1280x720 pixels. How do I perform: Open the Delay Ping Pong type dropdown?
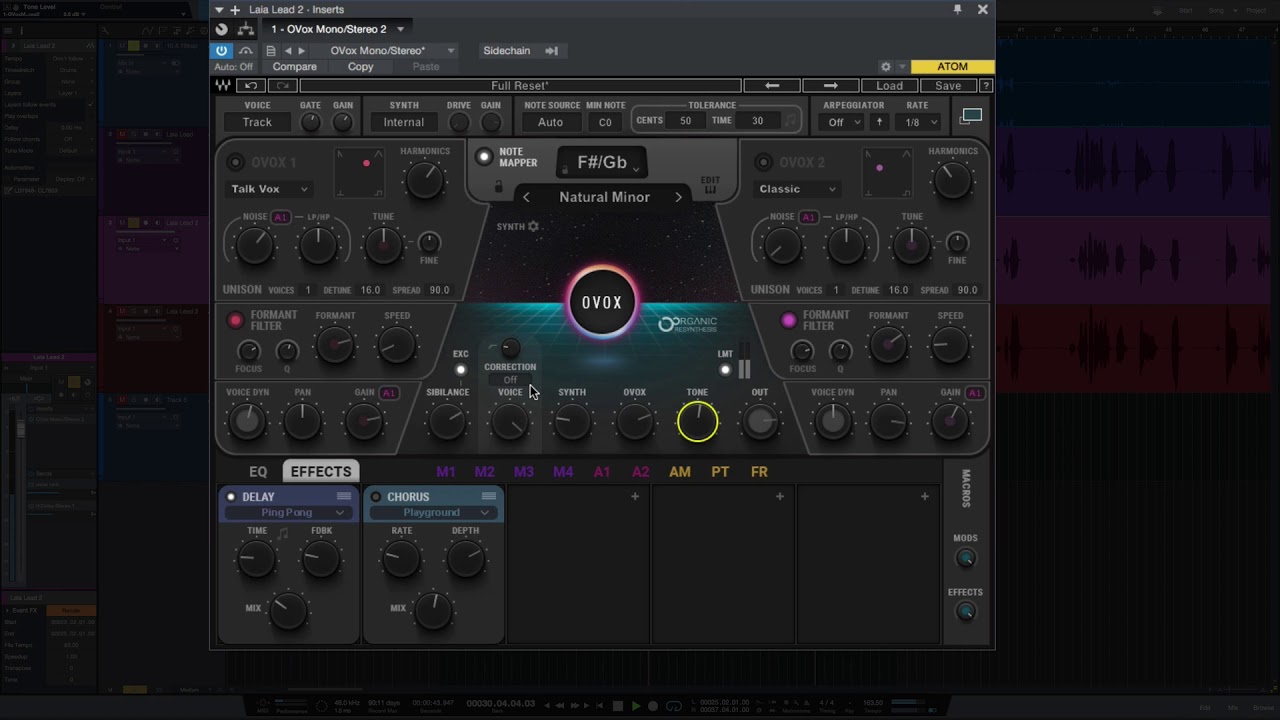(287, 513)
